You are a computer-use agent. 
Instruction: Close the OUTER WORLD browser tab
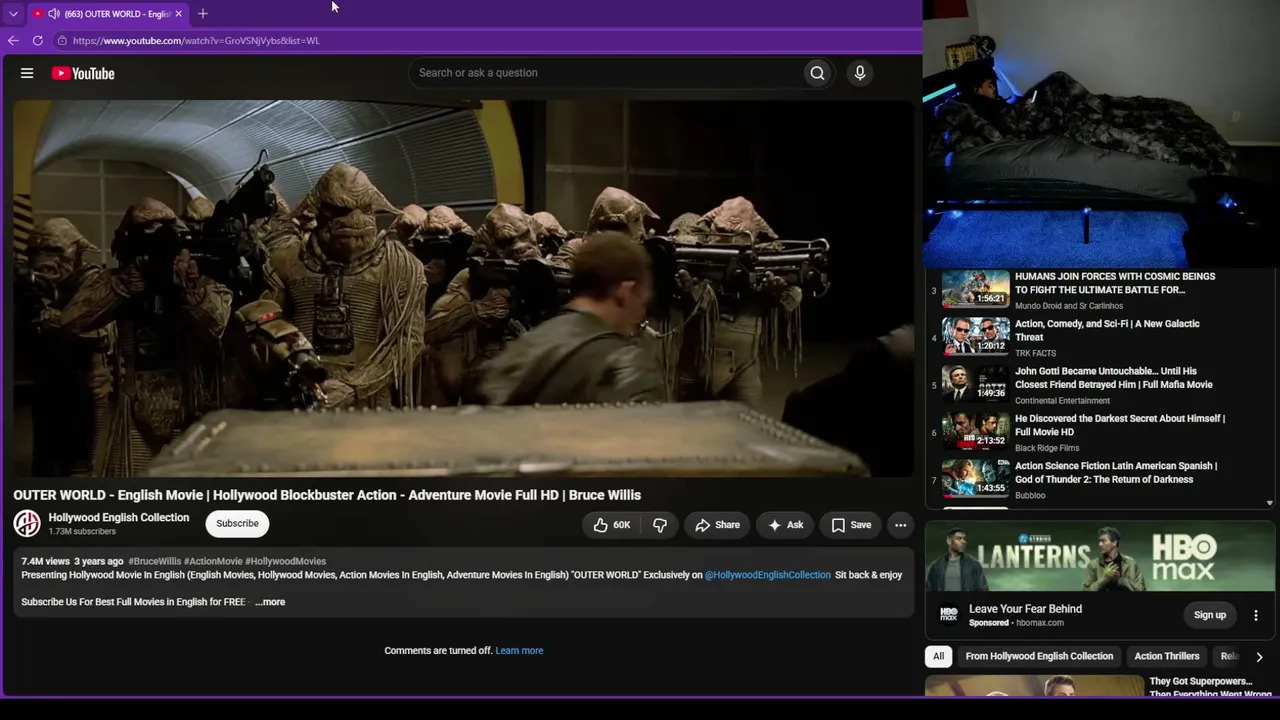179,14
